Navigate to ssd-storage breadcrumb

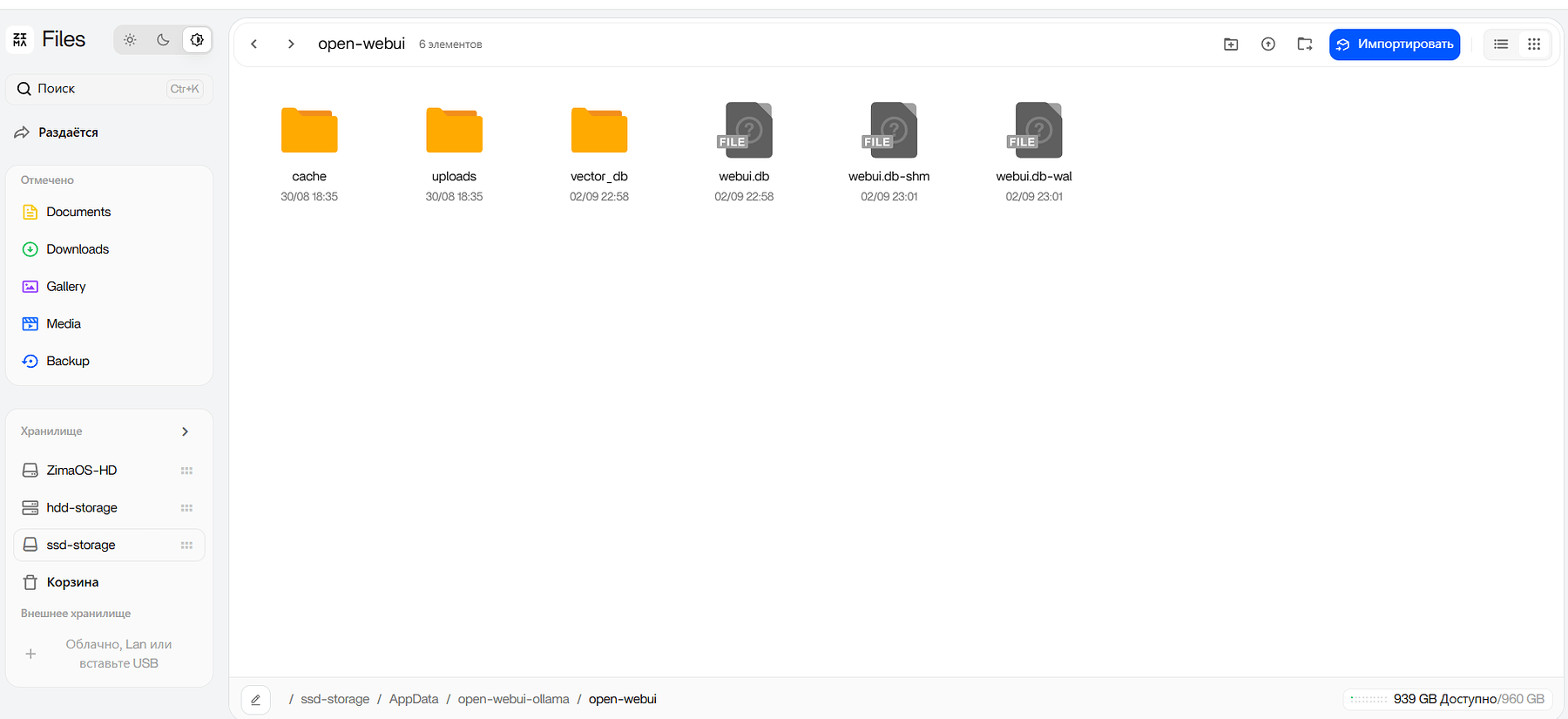(x=335, y=699)
